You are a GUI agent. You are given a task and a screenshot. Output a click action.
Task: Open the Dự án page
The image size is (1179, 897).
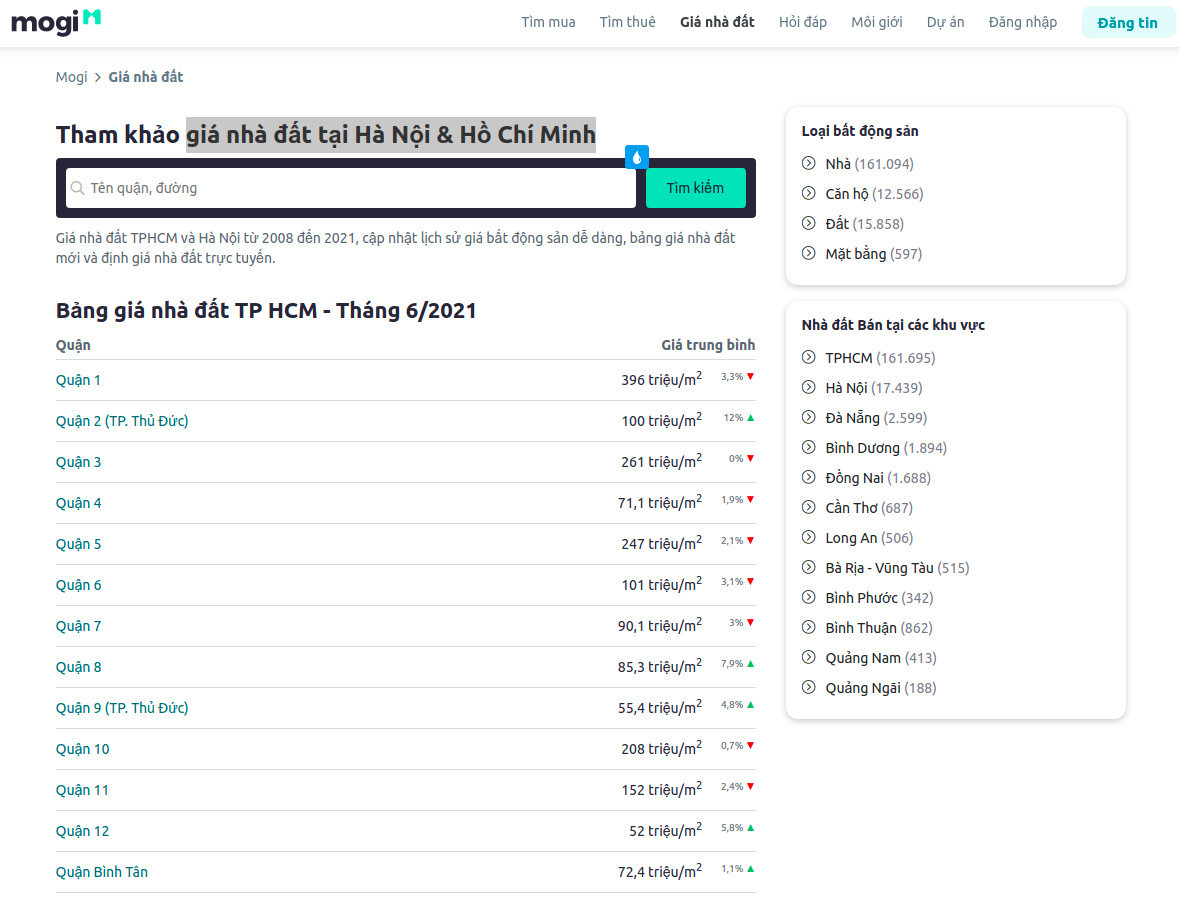[945, 23]
